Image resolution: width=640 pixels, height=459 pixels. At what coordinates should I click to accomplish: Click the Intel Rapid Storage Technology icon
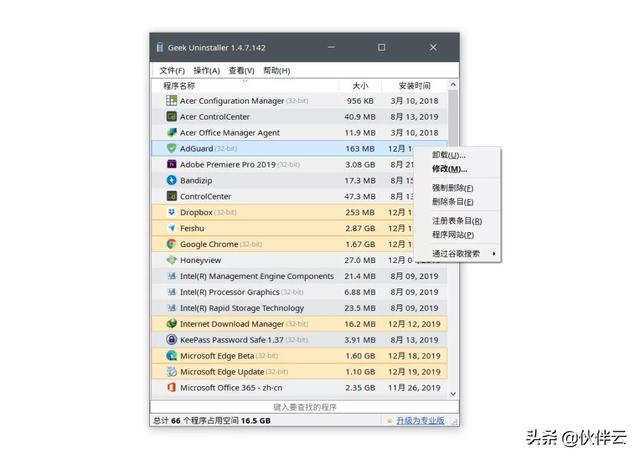click(171, 308)
